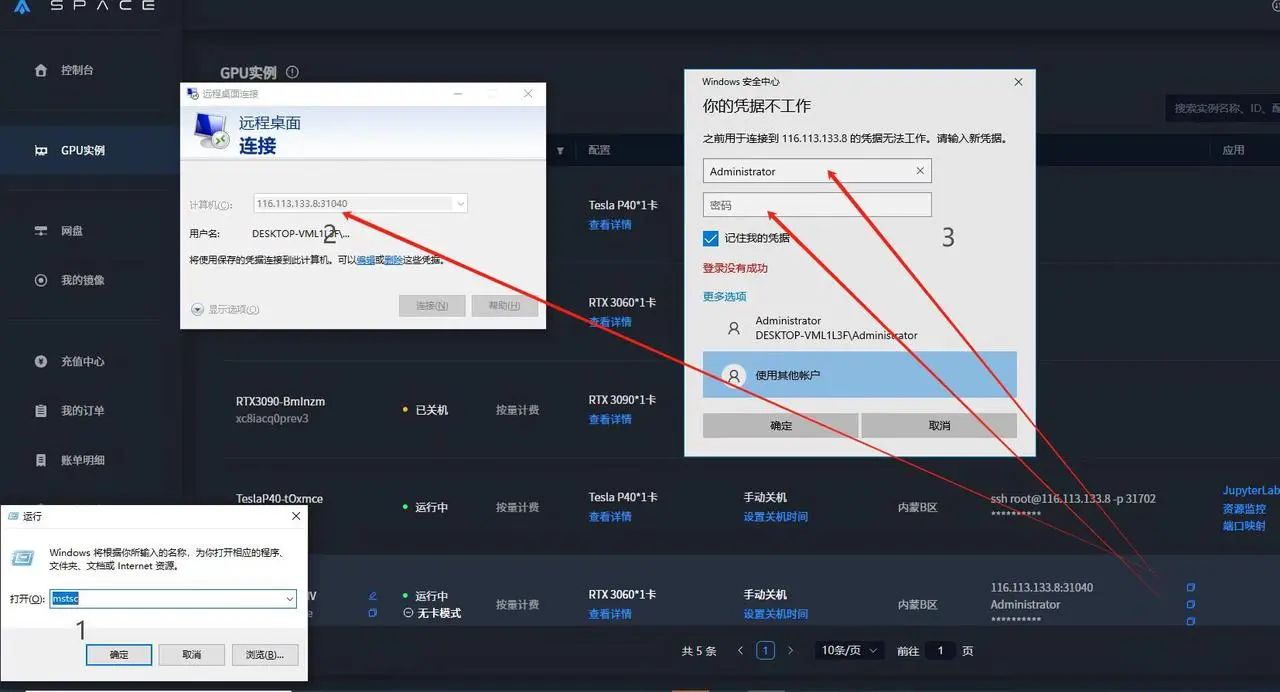The width and height of the screenshot is (1280, 692).
Task: Click the 无卡模式 status label
Action: point(439,613)
